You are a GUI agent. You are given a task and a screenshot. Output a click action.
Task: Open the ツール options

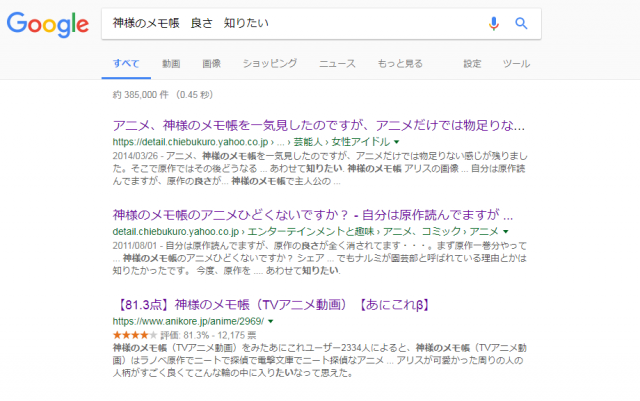coord(516,64)
